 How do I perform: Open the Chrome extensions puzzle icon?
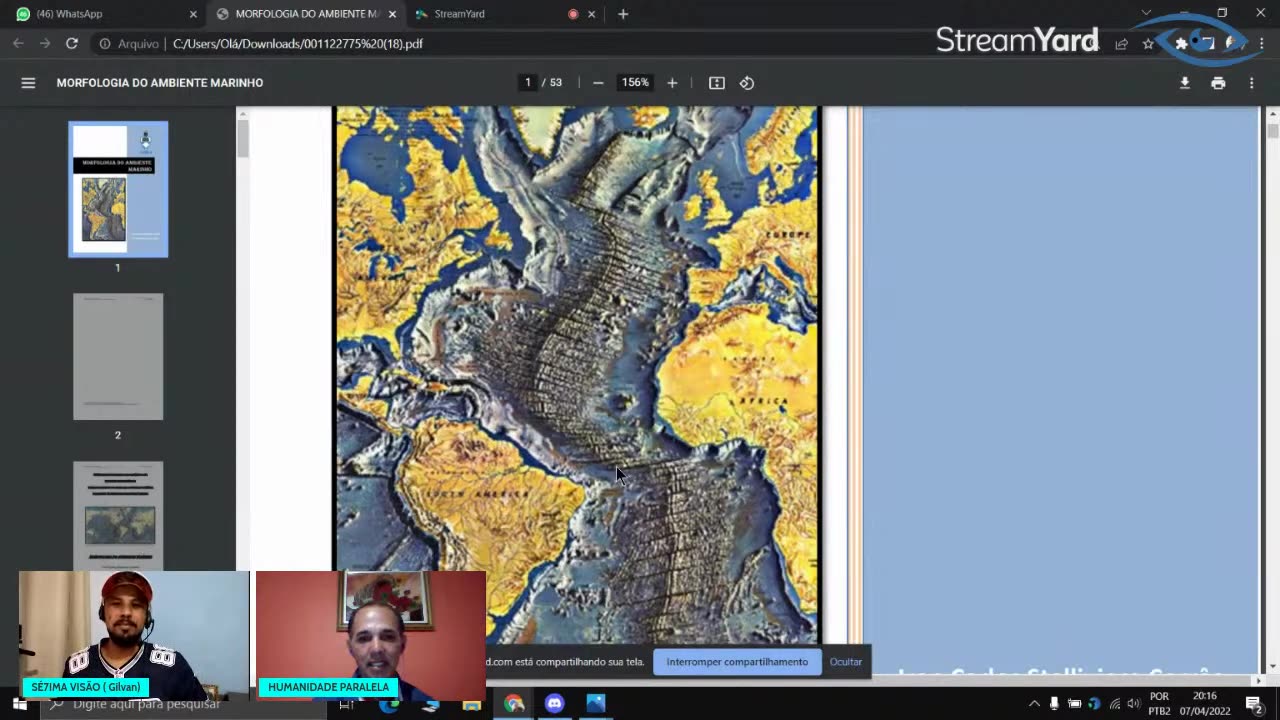1181,44
